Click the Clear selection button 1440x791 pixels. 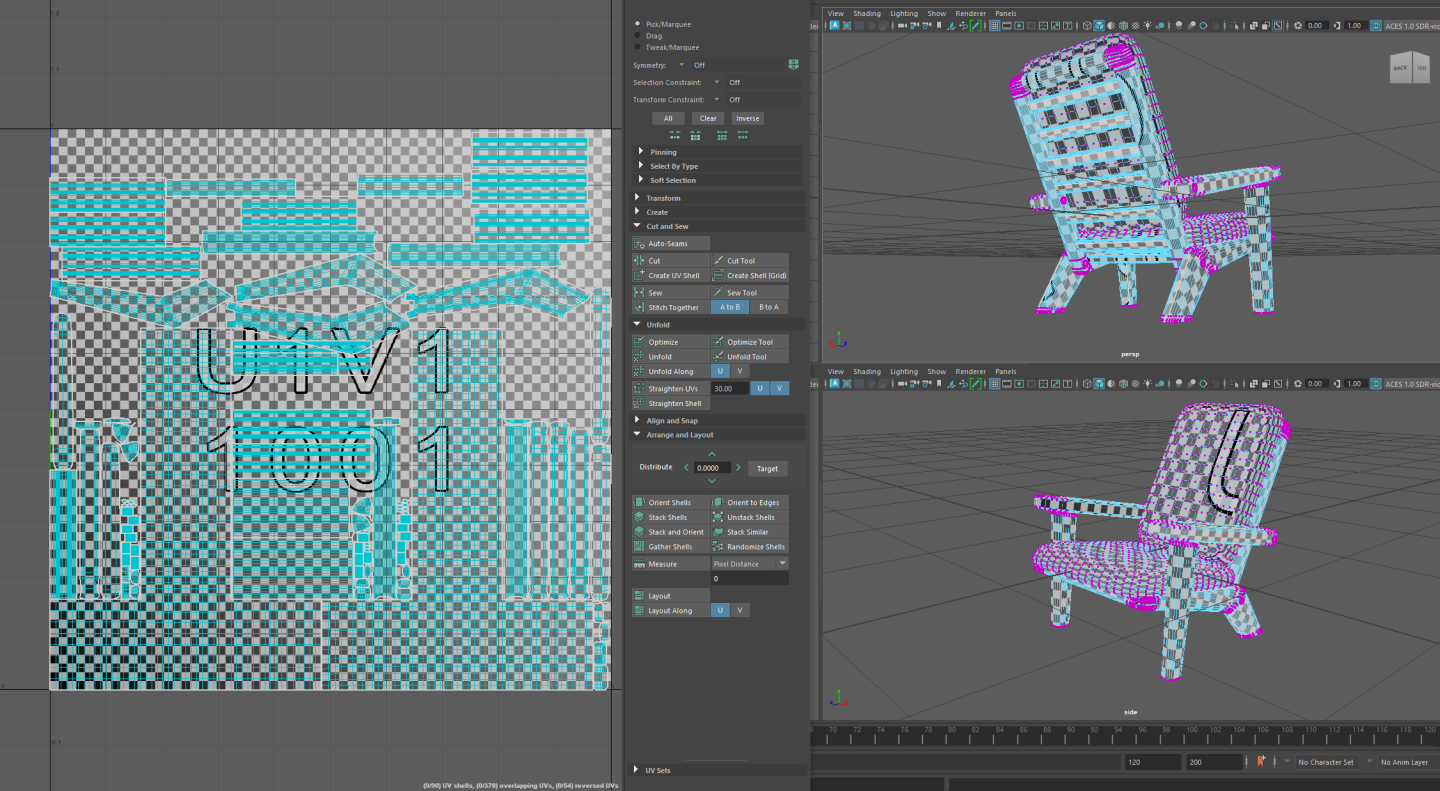pos(708,118)
